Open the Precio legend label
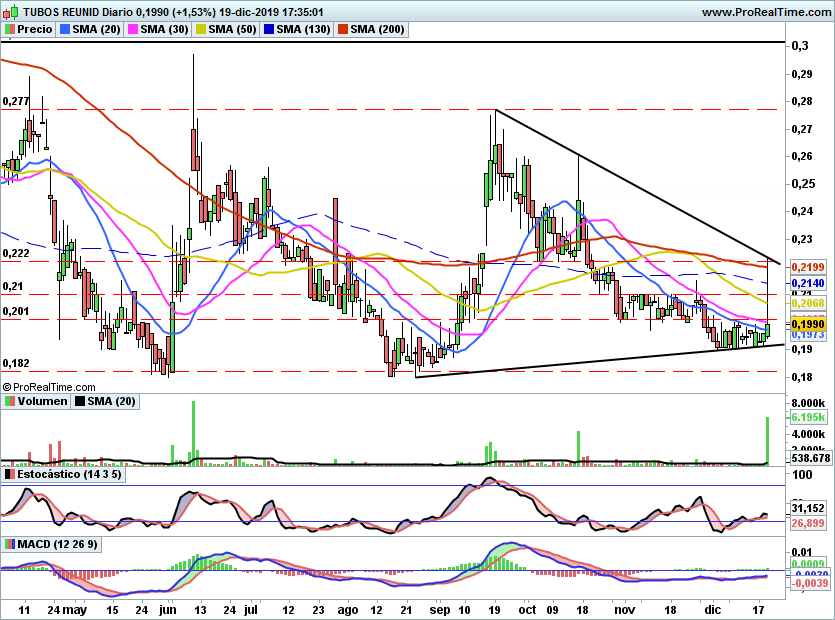 33,30
